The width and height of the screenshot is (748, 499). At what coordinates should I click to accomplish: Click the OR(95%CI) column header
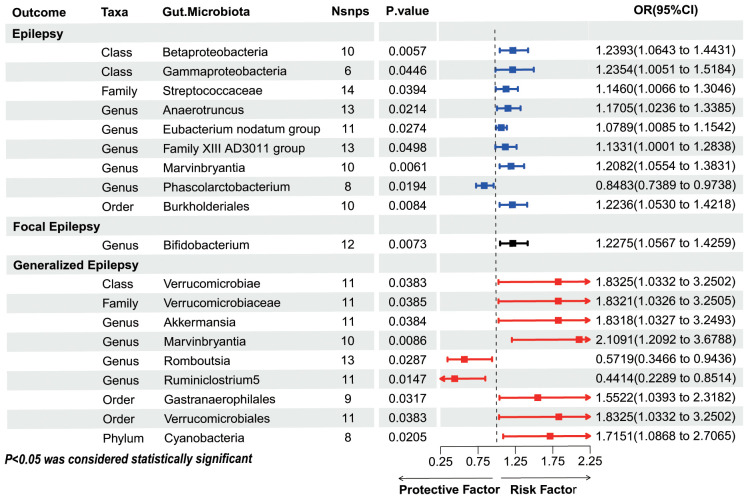[x=665, y=10]
